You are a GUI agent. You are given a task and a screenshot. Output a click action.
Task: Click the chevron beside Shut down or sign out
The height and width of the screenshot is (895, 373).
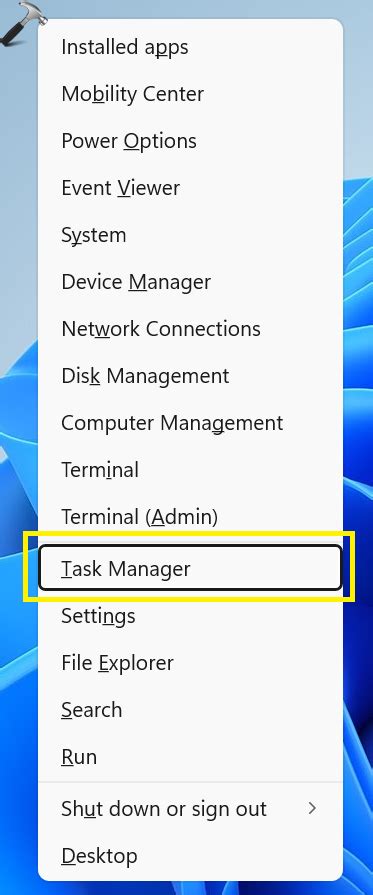[312, 808]
